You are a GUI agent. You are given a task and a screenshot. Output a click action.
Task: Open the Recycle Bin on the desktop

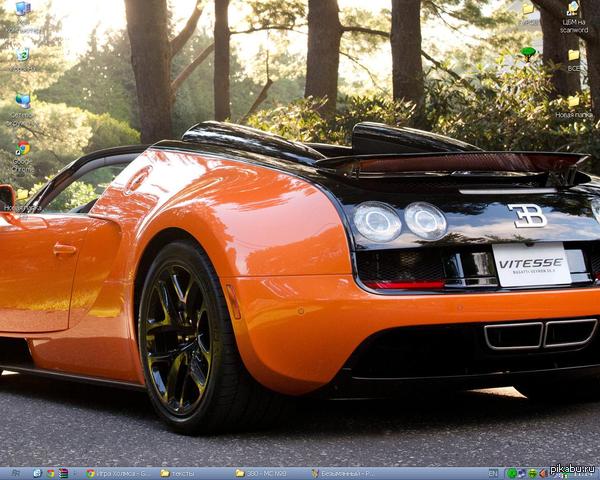[x=22, y=54]
